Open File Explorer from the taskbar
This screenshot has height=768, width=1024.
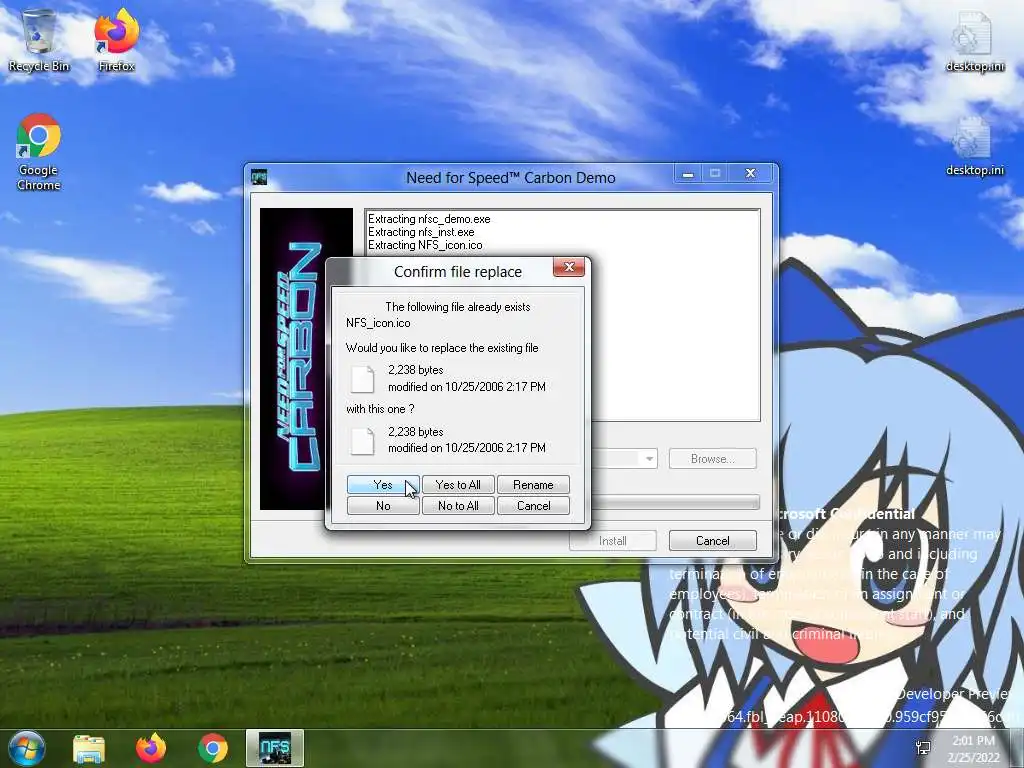point(89,748)
